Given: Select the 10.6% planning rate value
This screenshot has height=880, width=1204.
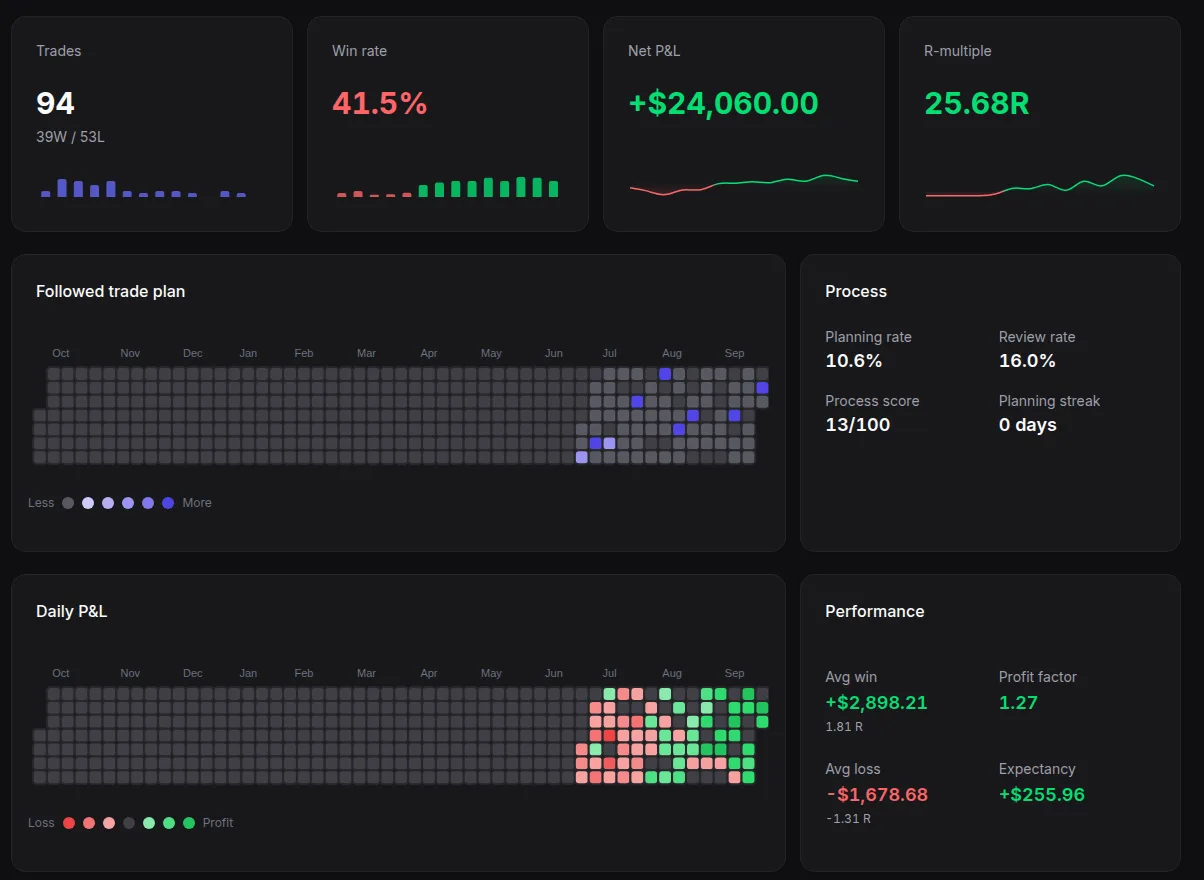Looking at the screenshot, I should [854, 361].
